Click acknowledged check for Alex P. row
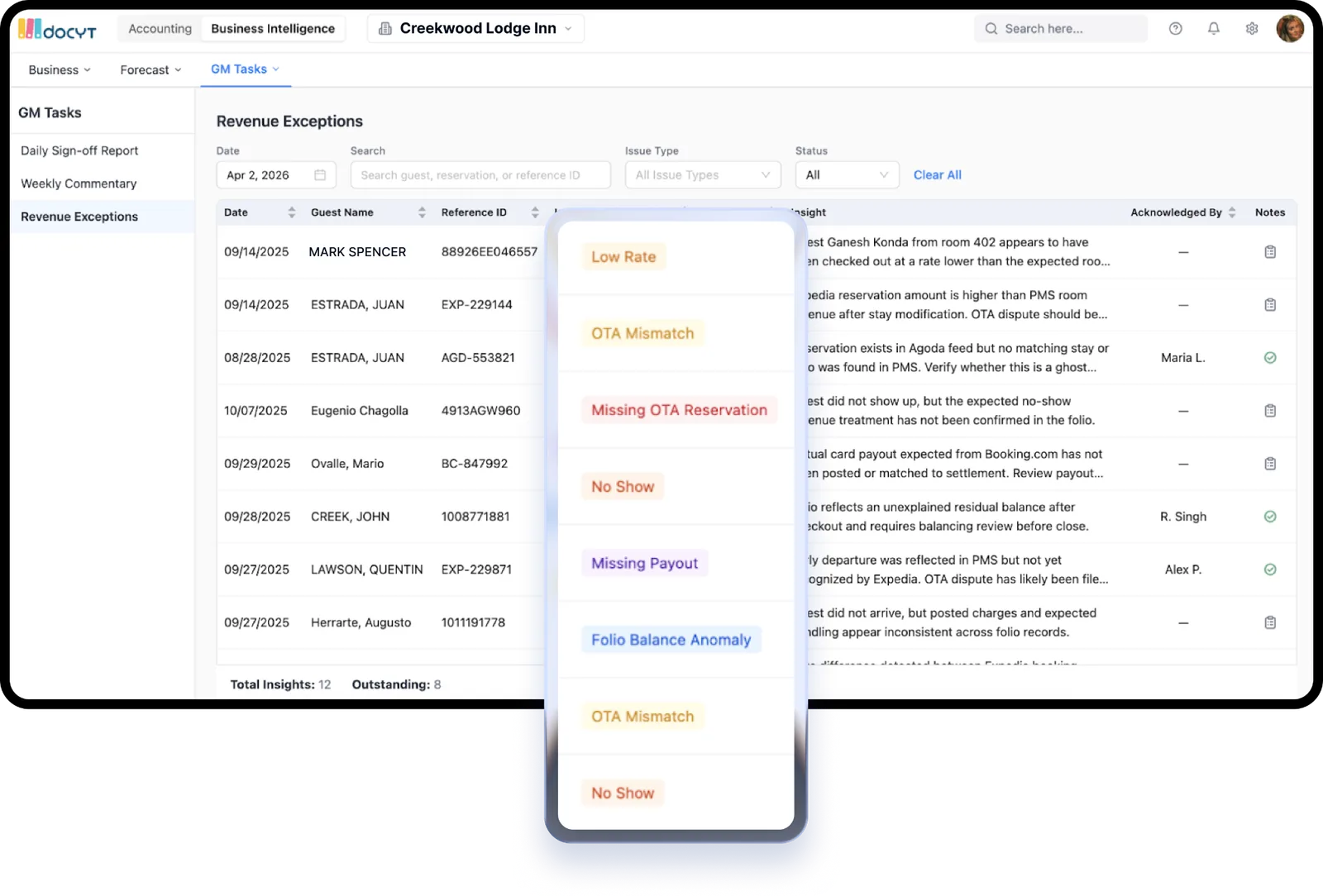The height and width of the screenshot is (896, 1323). [1270, 570]
